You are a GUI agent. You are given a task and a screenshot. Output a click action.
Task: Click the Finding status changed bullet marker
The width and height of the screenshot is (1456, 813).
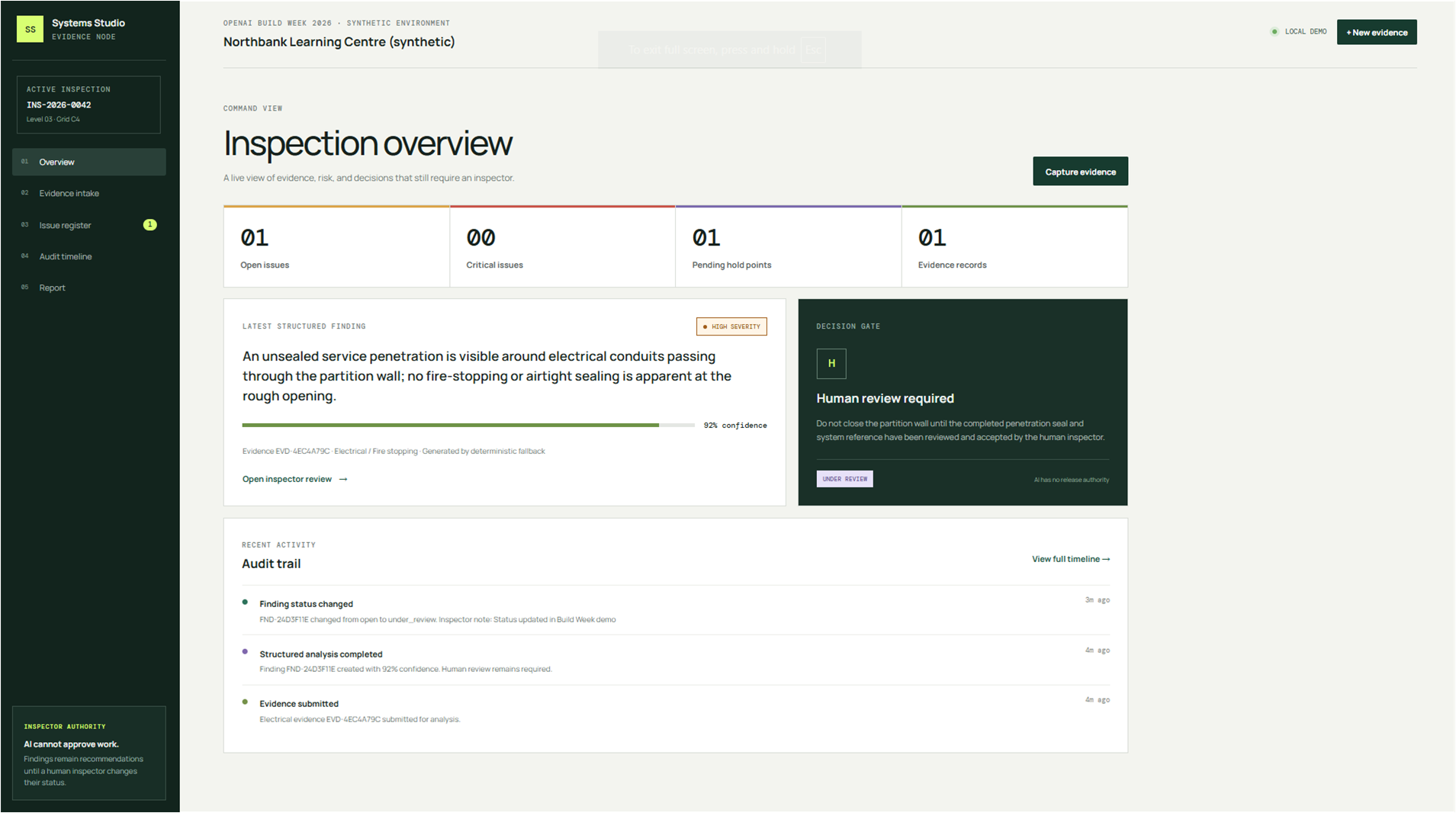245,603
